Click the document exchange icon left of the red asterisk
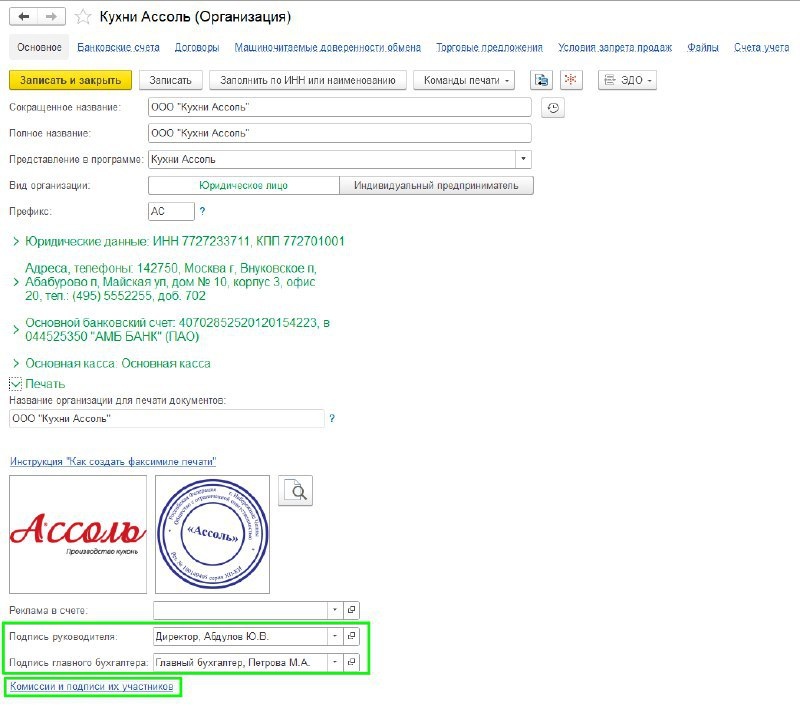The image size is (800, 706). (541, 80)
